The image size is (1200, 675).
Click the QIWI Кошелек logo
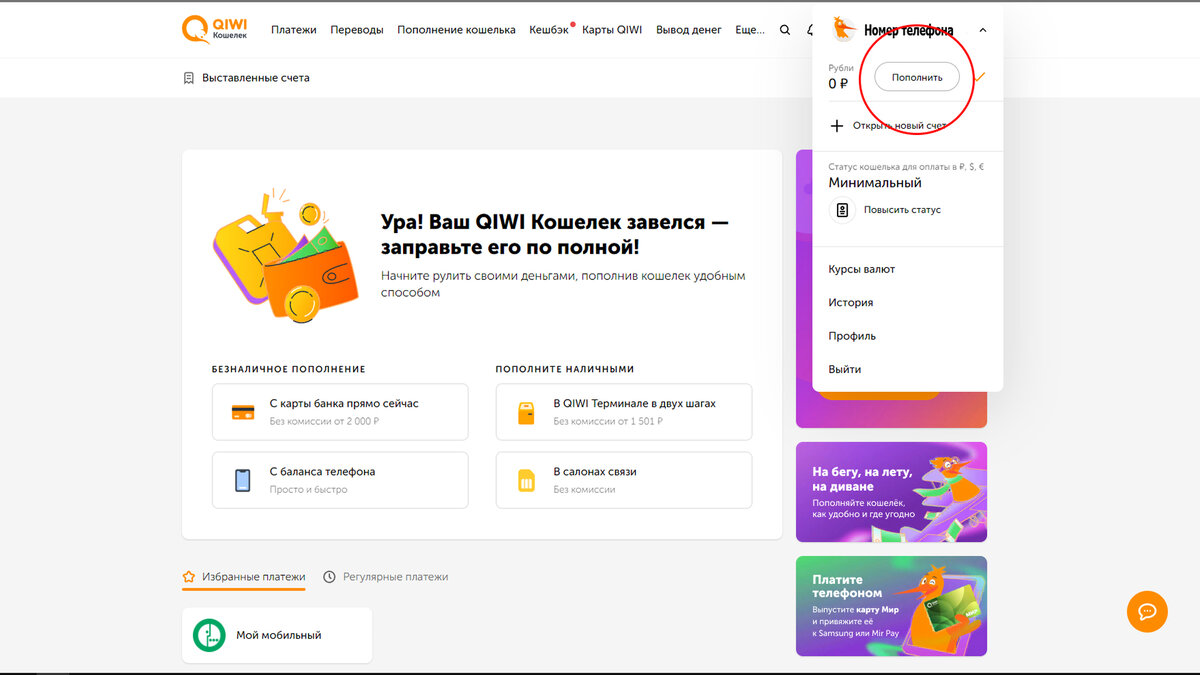pos(216,29)
